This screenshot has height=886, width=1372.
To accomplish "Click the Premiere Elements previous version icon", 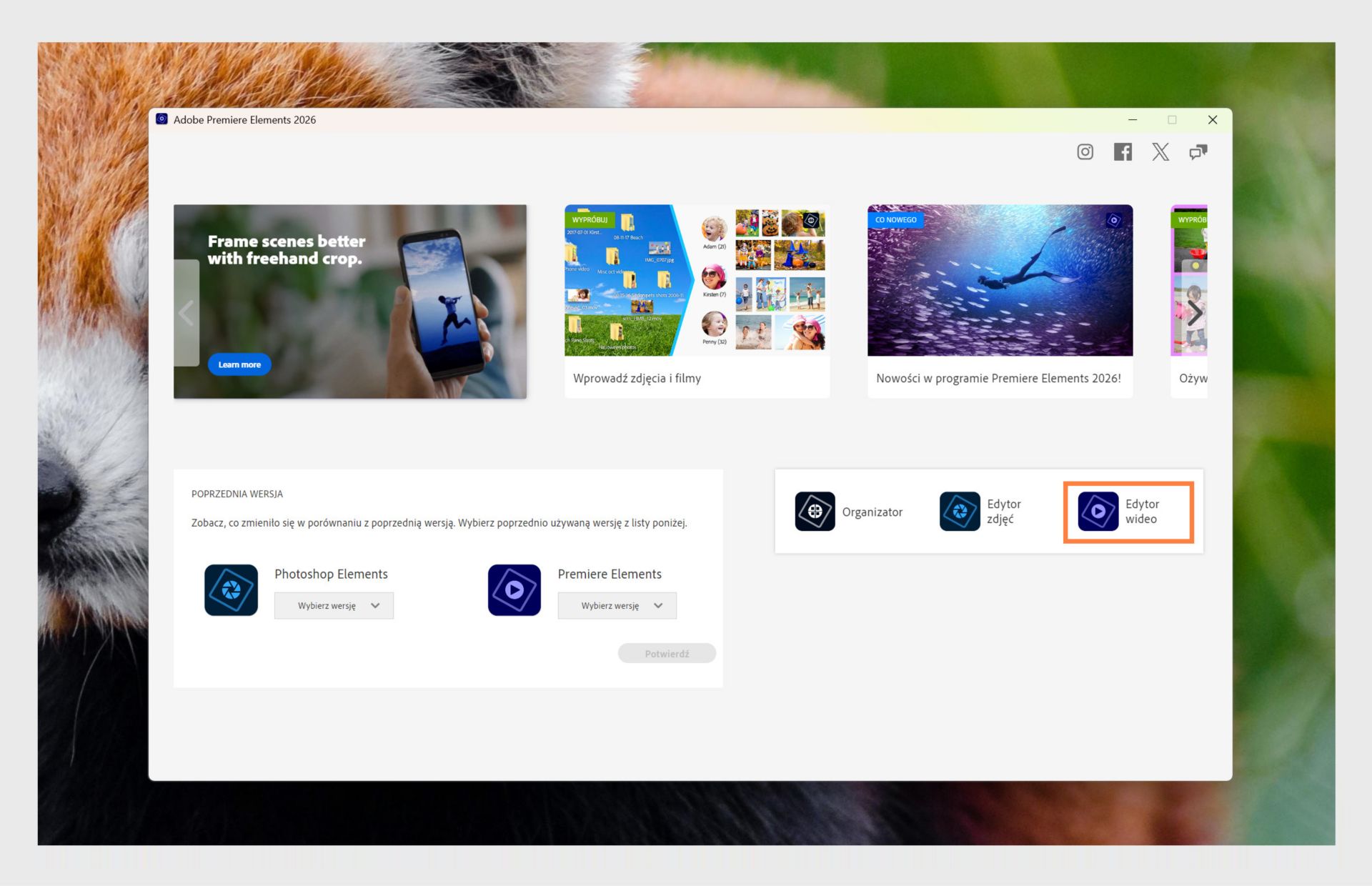I will click(x=514, y=590).
